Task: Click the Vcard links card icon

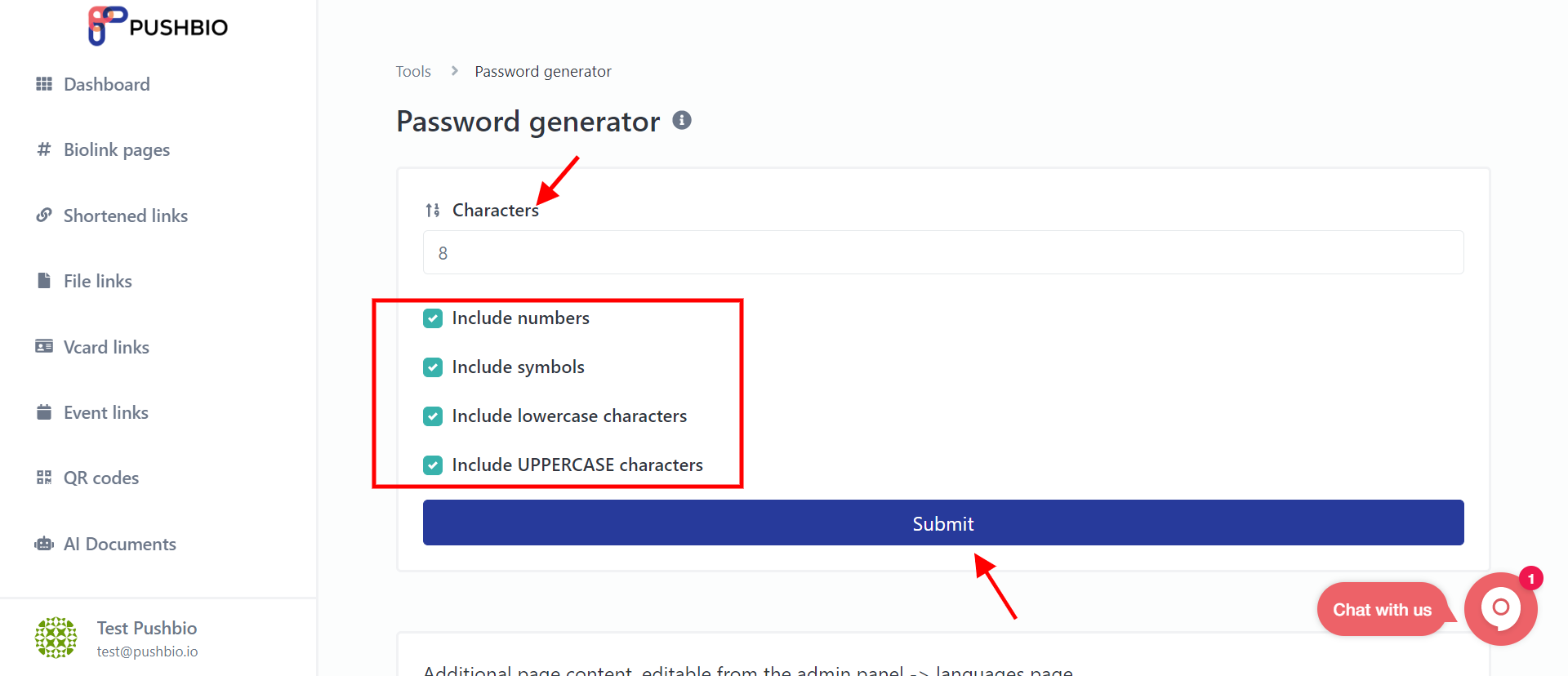Action: [44, 346]
